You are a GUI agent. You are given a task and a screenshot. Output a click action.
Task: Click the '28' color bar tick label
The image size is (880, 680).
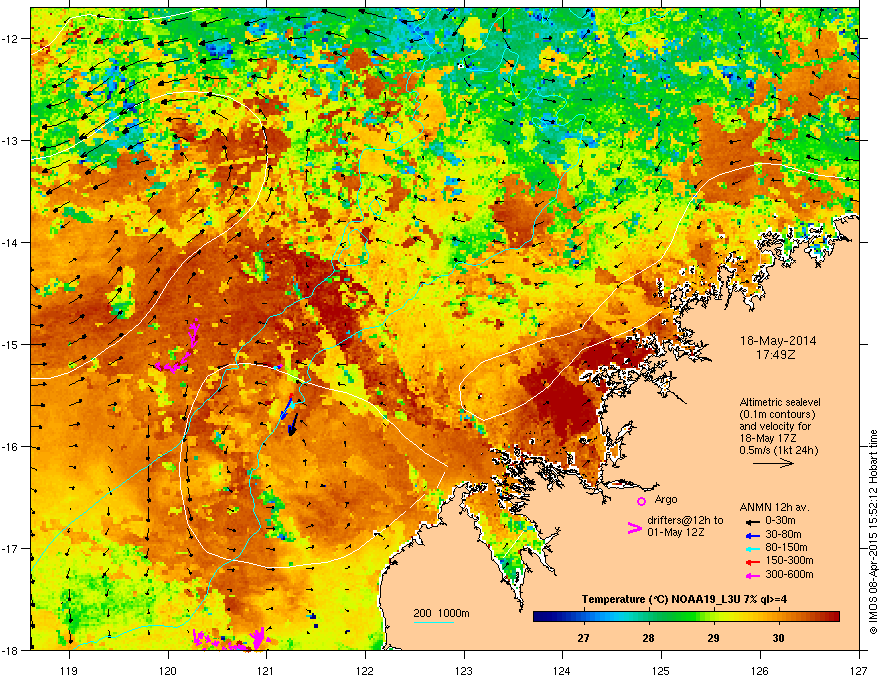coord(648,638)
